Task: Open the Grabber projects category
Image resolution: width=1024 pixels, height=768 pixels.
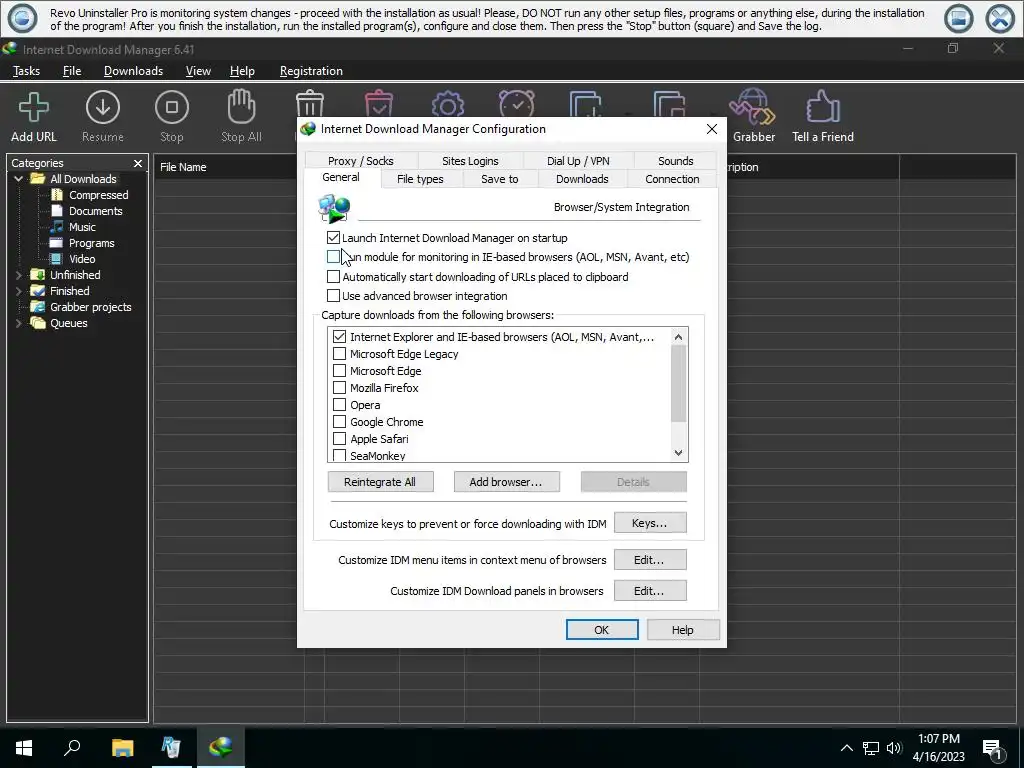Action: (82, 307)
